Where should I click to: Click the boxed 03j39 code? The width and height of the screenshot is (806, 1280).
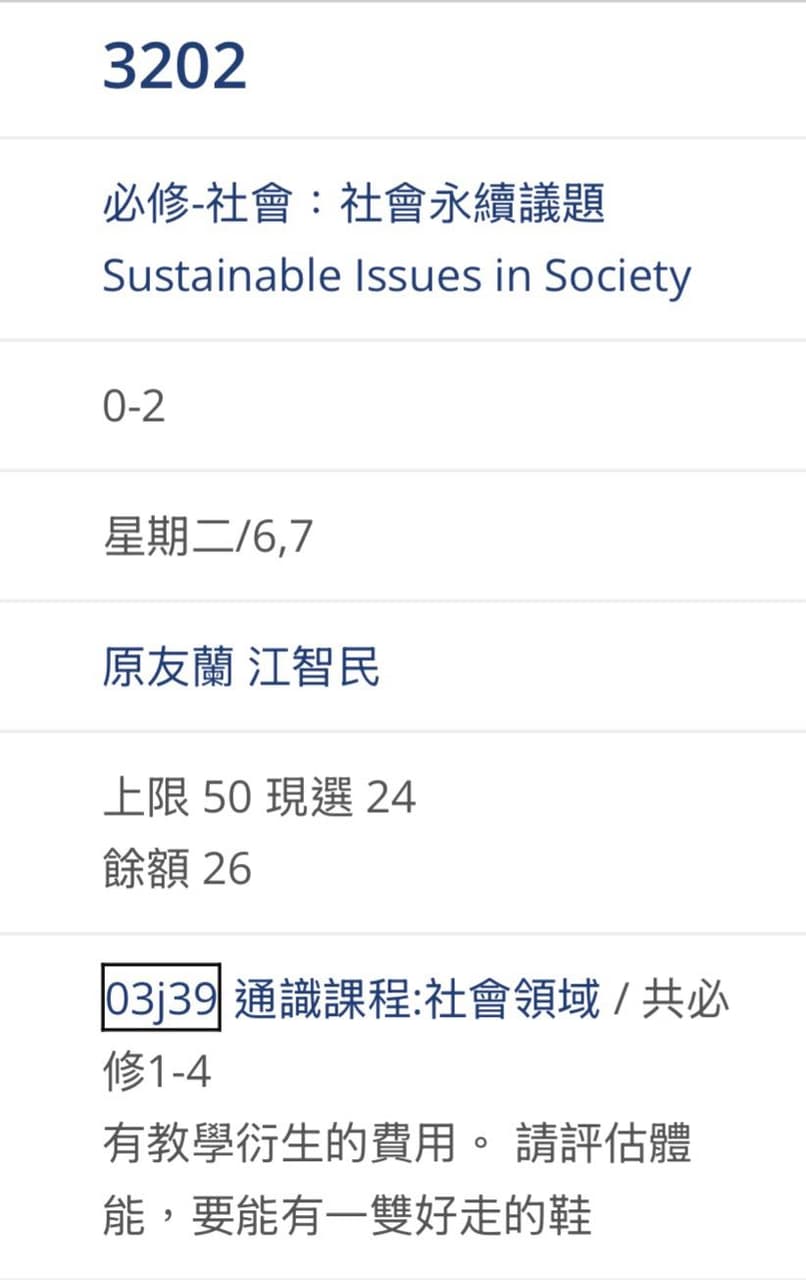(x=161, y=999)
